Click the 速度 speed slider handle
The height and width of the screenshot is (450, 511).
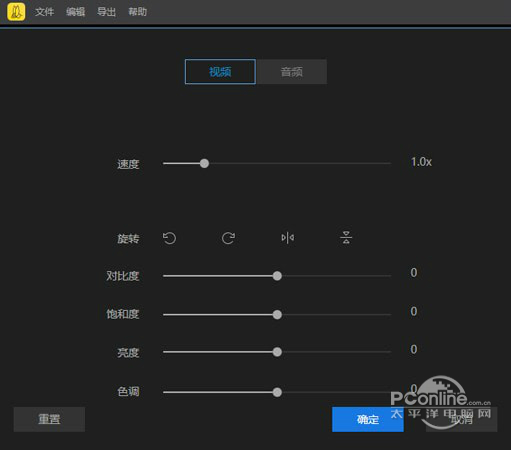204,163
